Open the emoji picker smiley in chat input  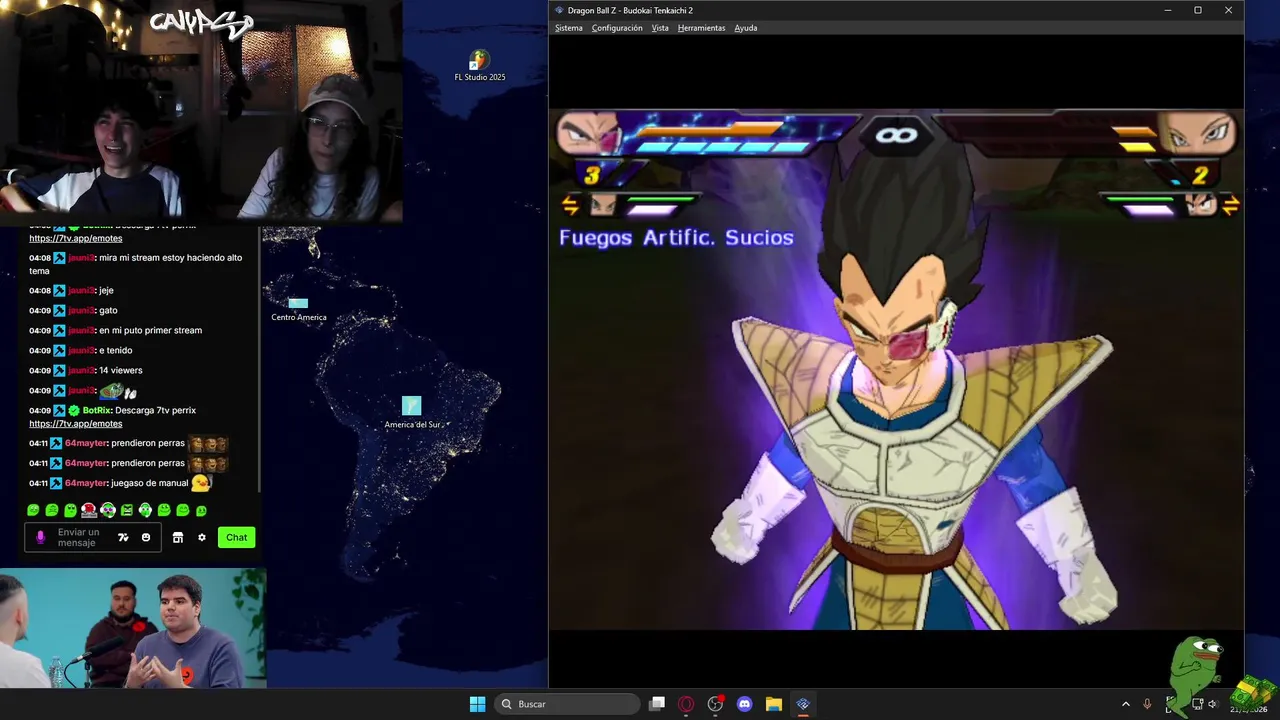[x=146, y=538]
